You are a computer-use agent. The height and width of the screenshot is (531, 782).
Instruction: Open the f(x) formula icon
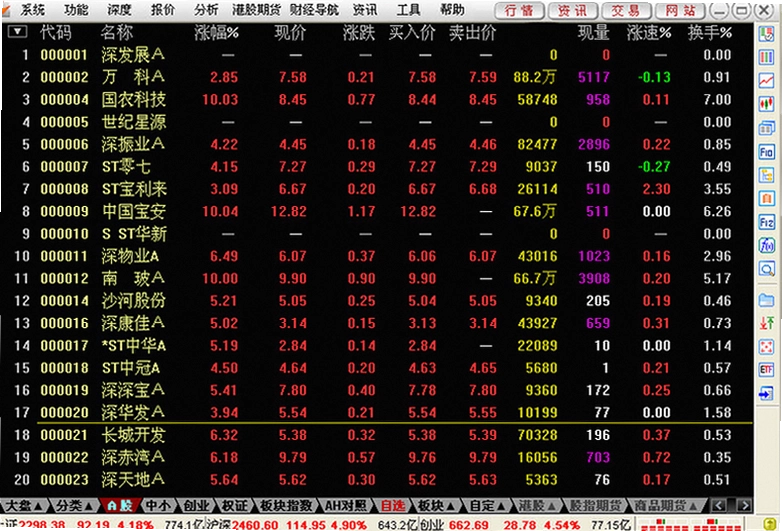767,245
